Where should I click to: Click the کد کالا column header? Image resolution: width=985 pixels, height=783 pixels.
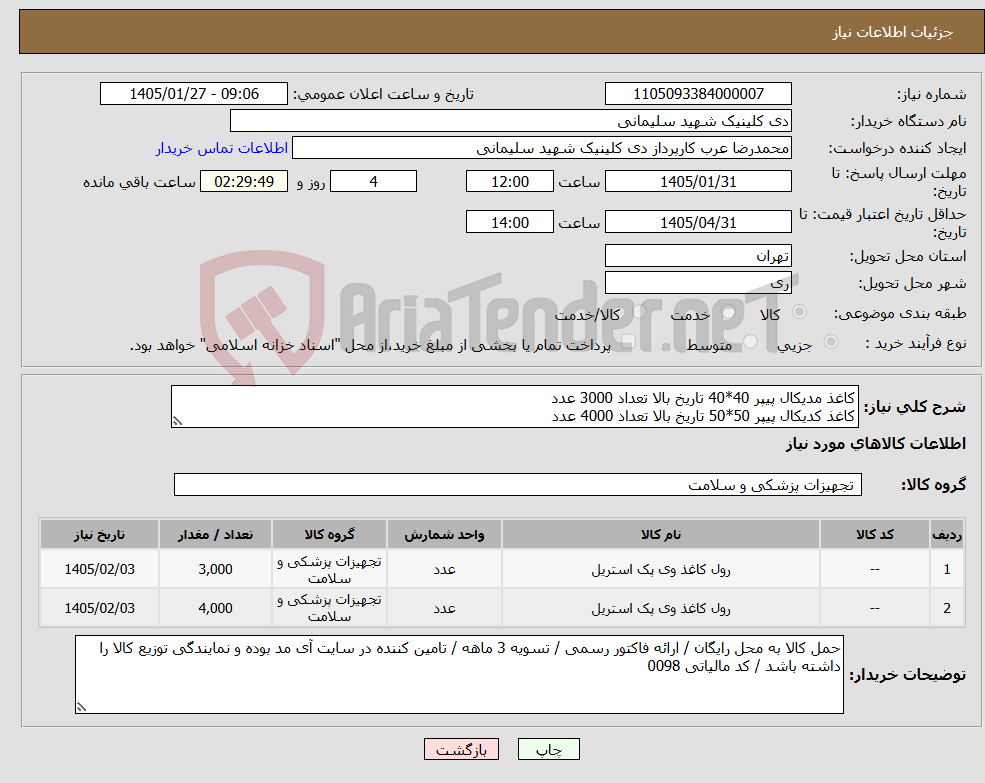(x=874, y=534)
